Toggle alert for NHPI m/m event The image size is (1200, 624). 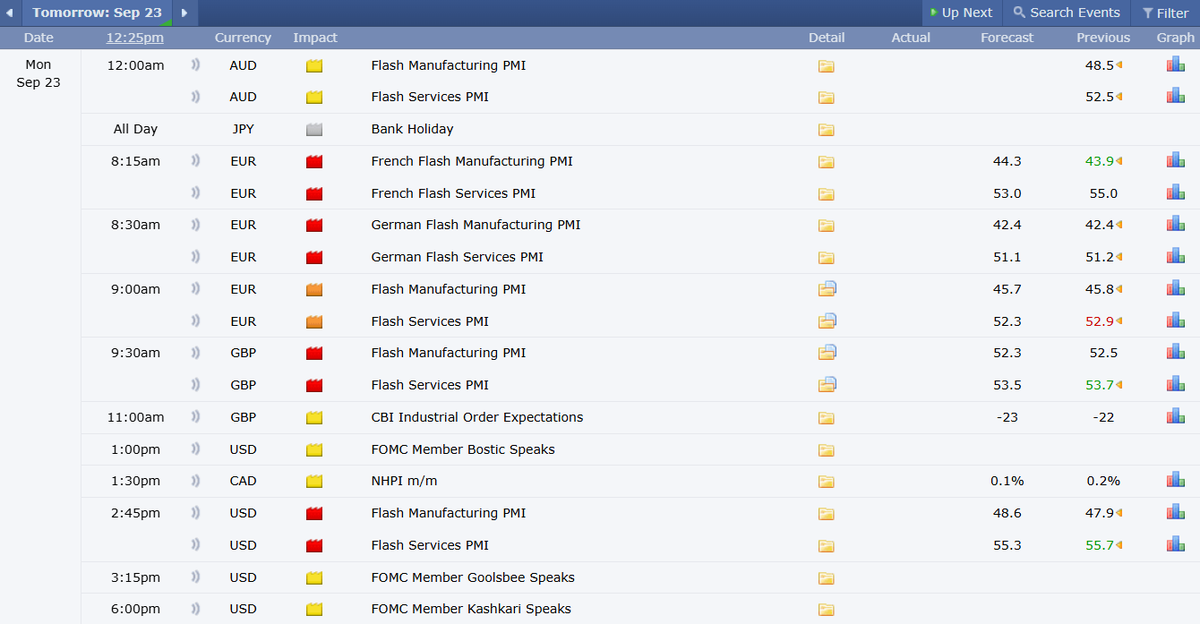click(195, 481)
